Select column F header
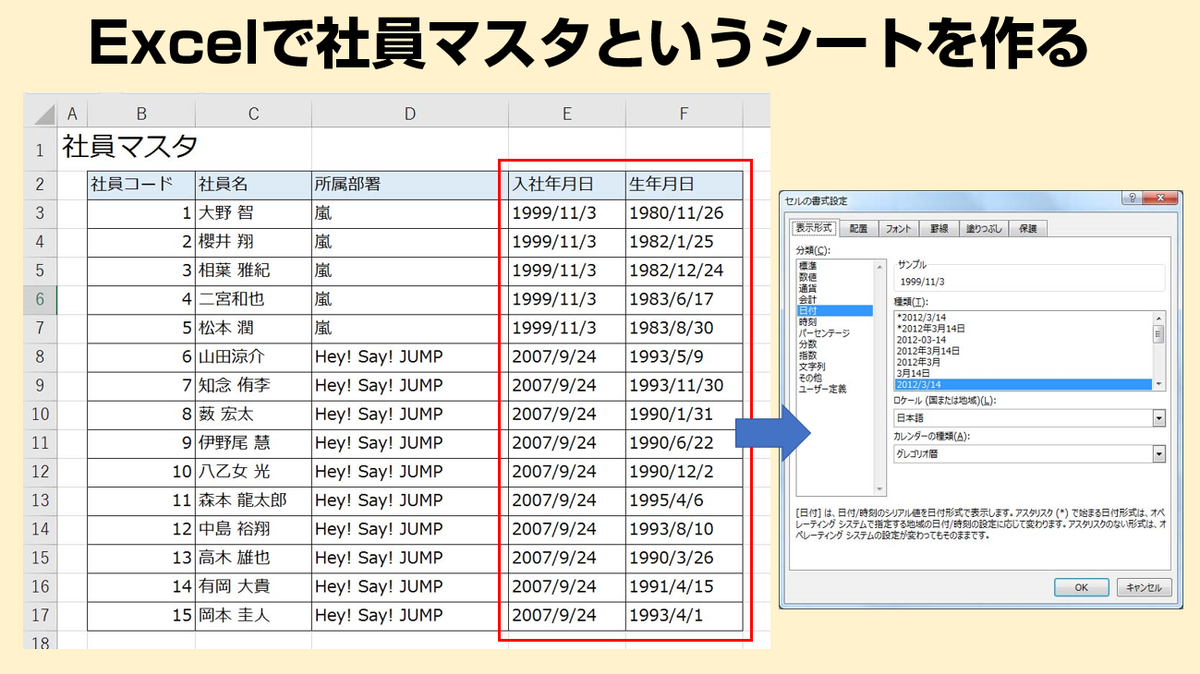Image resolution: width=1200 pixels, height=674 pixels. 684,114
